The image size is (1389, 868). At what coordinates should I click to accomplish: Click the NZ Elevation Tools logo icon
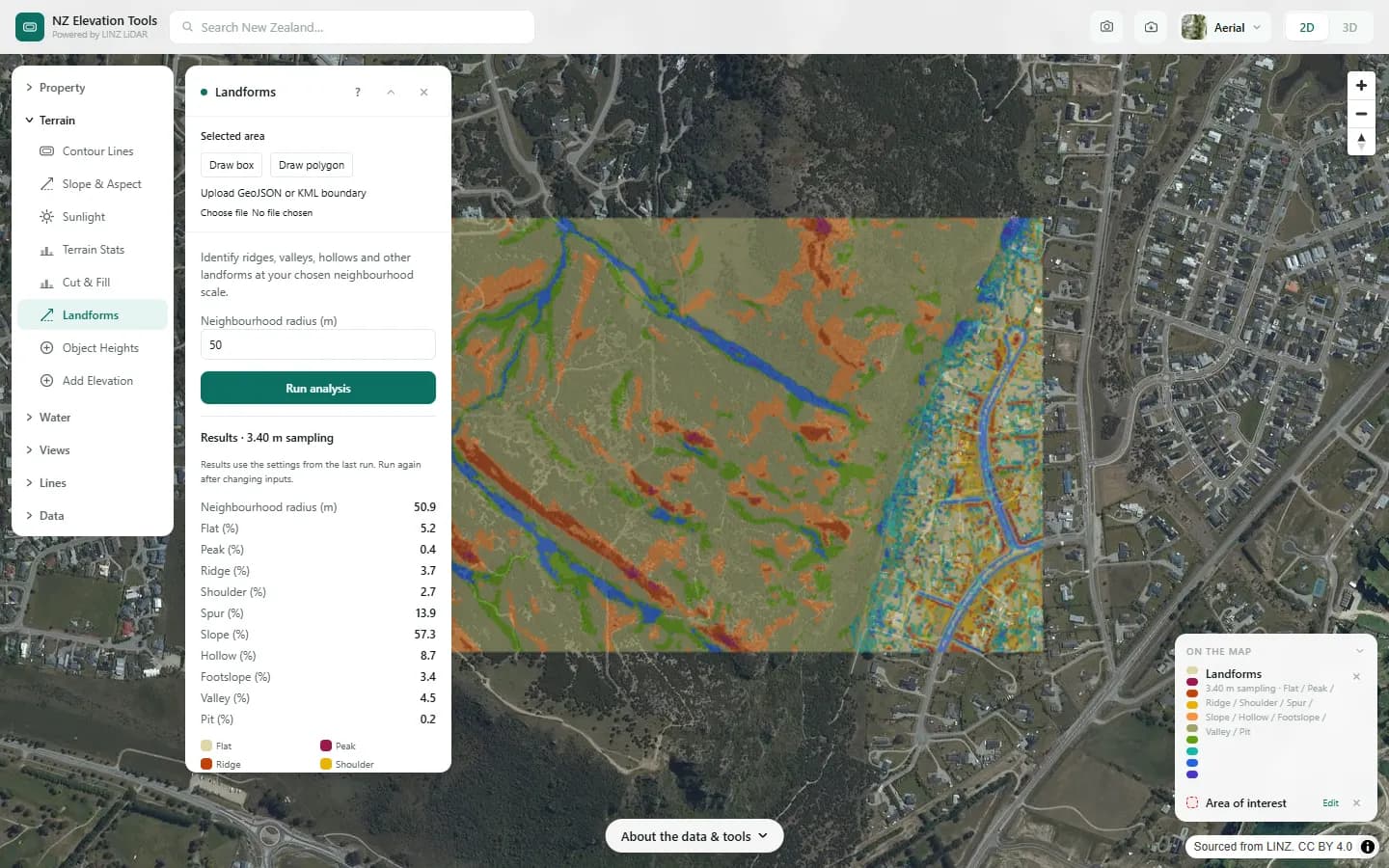click(x=30, y=27)
